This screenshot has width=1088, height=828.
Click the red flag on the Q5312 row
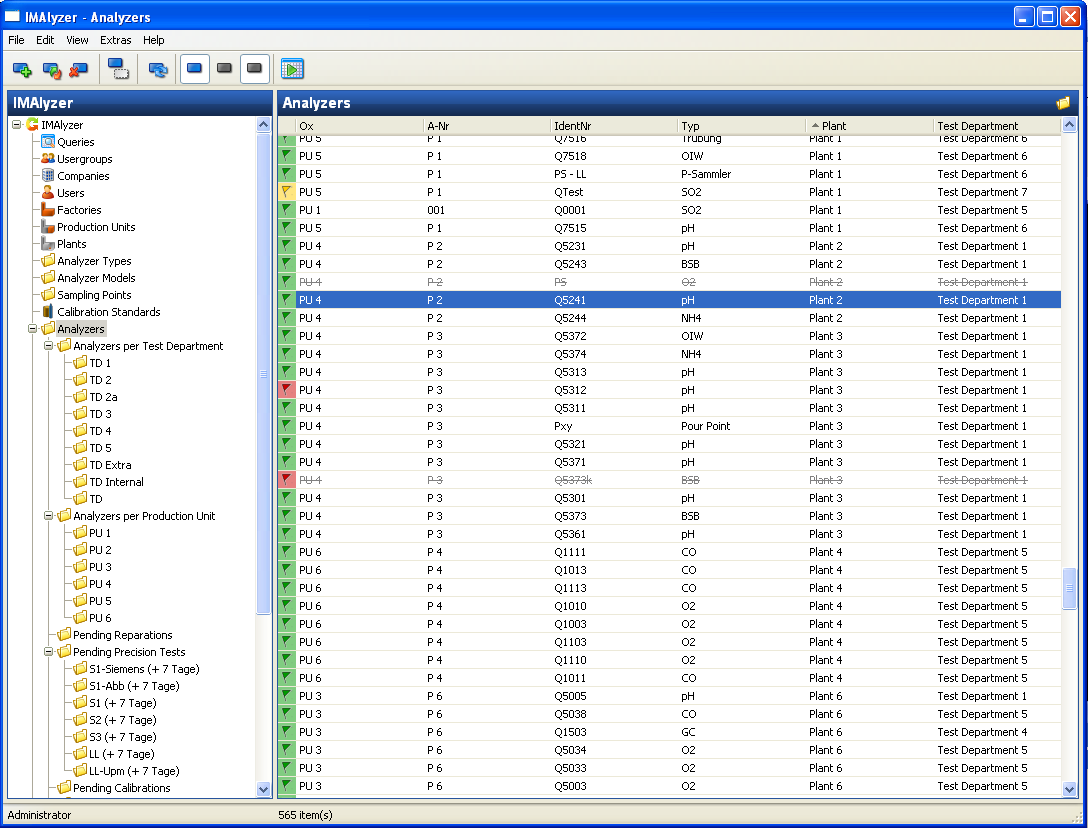click(x=286, y=390)
